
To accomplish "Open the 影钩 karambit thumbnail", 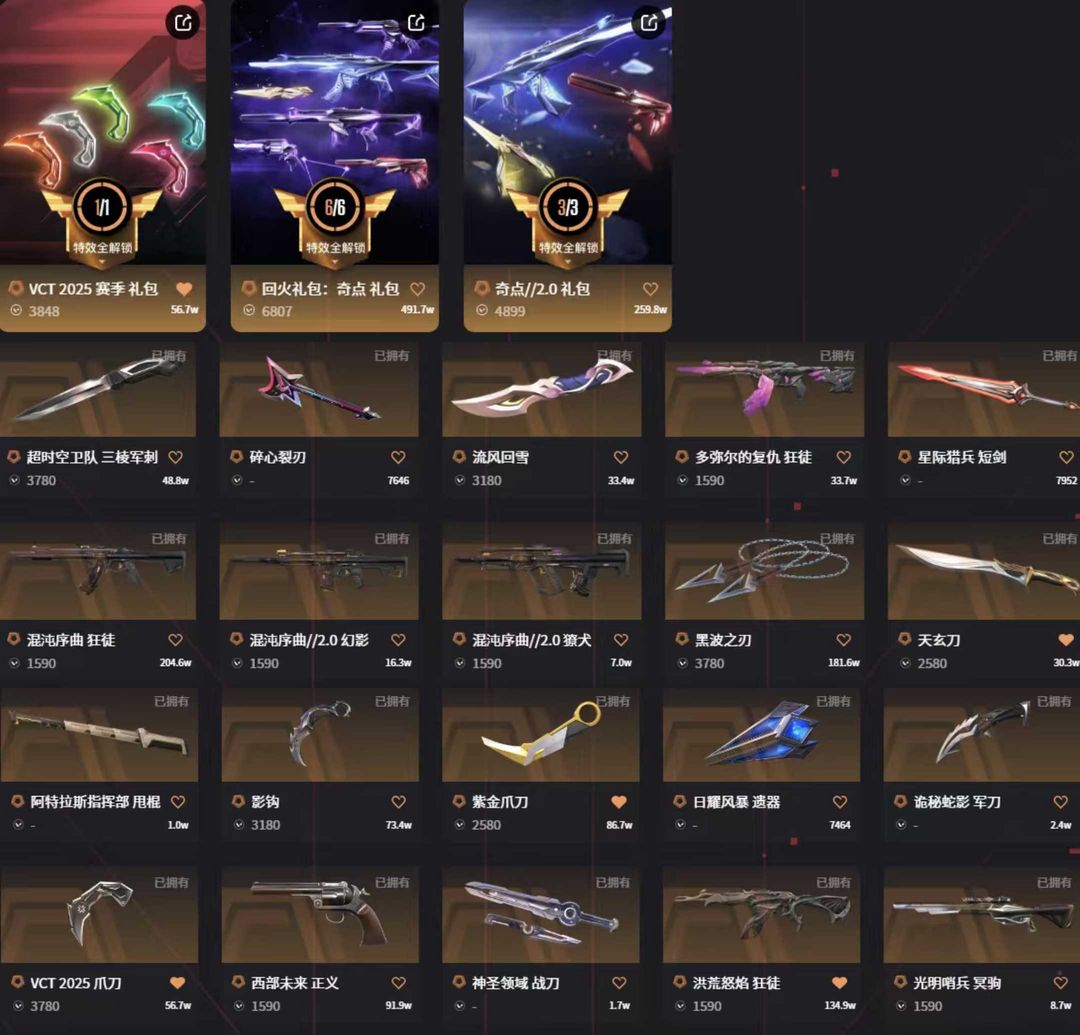I will click(x=320, y=735).
